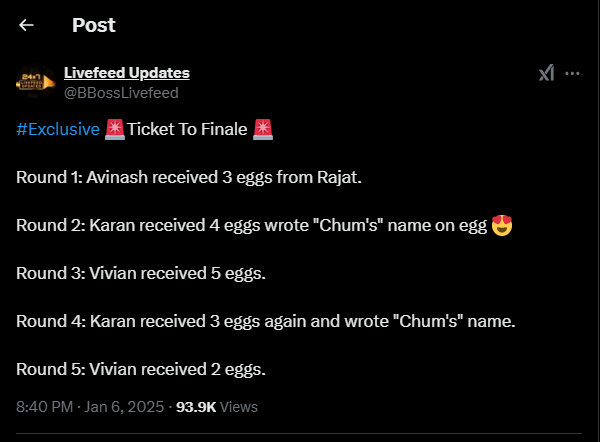Click the Round 2 Karan line

(x=264, y=225)
